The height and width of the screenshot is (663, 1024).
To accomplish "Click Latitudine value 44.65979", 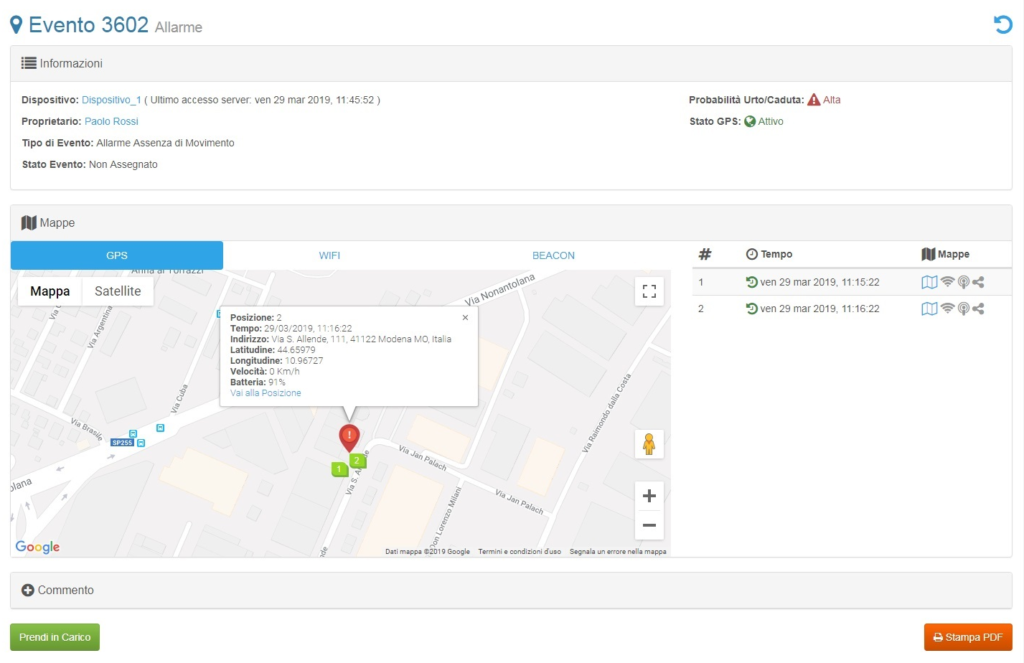I will (x=296, y=350).
